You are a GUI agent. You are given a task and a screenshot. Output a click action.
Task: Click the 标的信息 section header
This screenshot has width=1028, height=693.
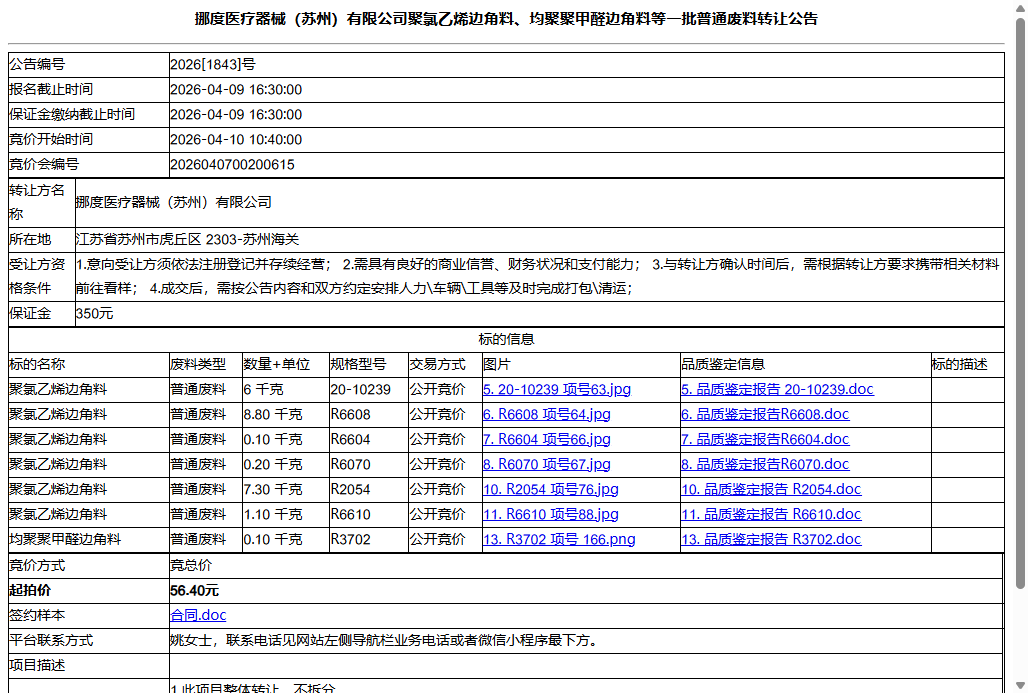click(x=506, y=339)
